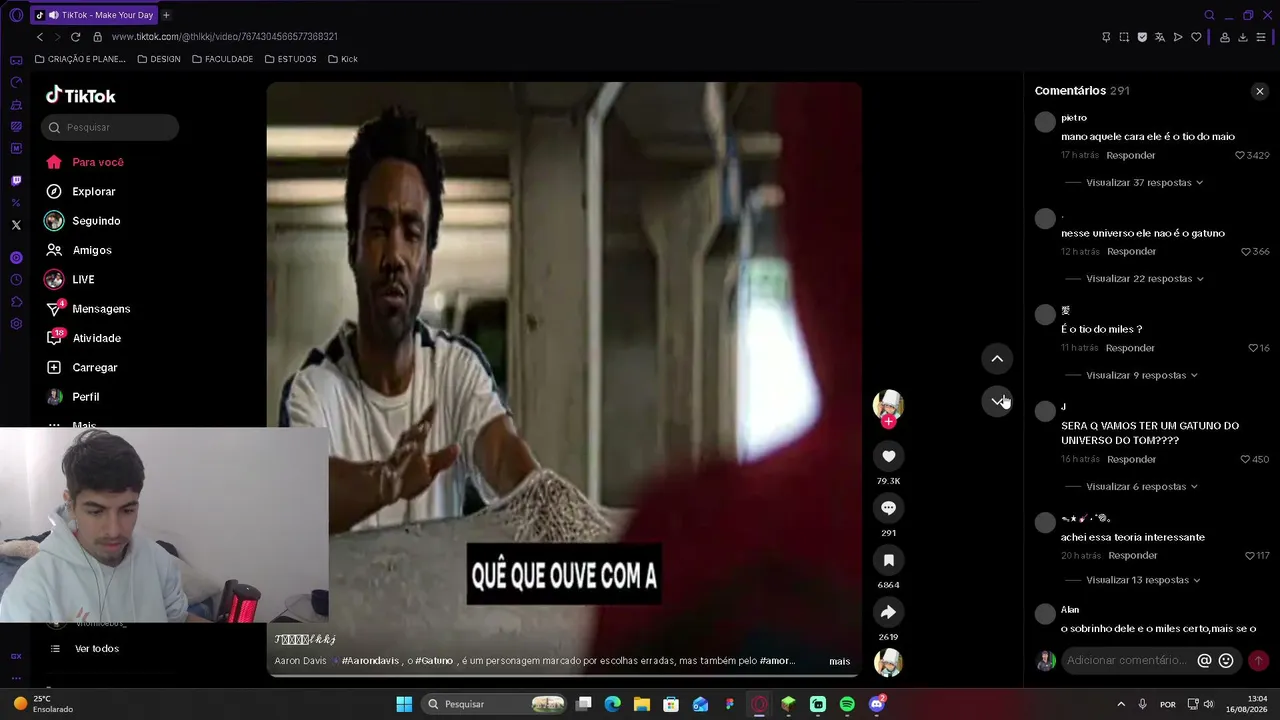Image resolution: width=1280 pixels, height=720 pixels.
Task: Open the Carregar upload page
Action: (x=82, y=367)
